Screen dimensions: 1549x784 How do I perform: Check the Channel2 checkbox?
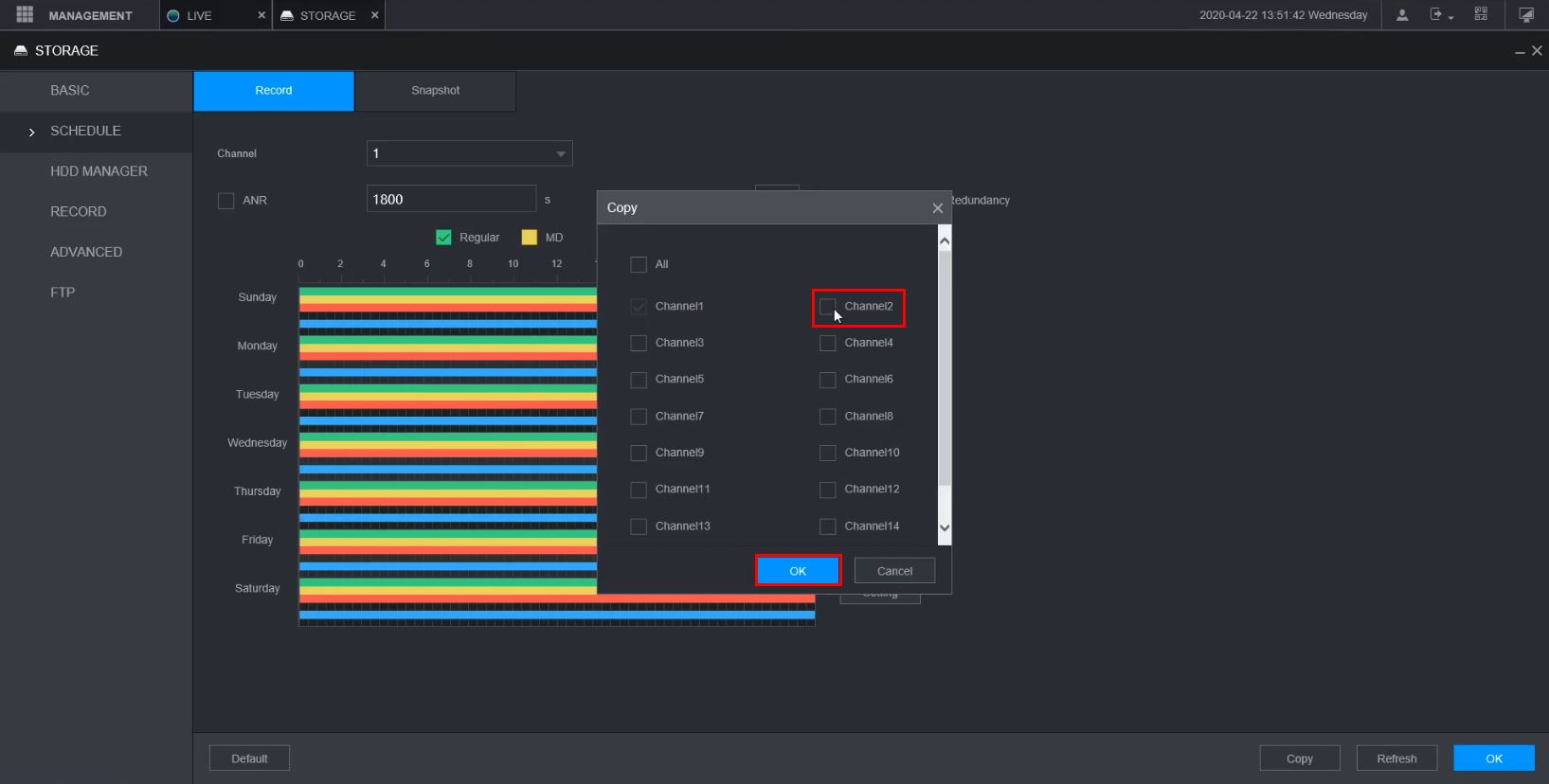point(827,306)
